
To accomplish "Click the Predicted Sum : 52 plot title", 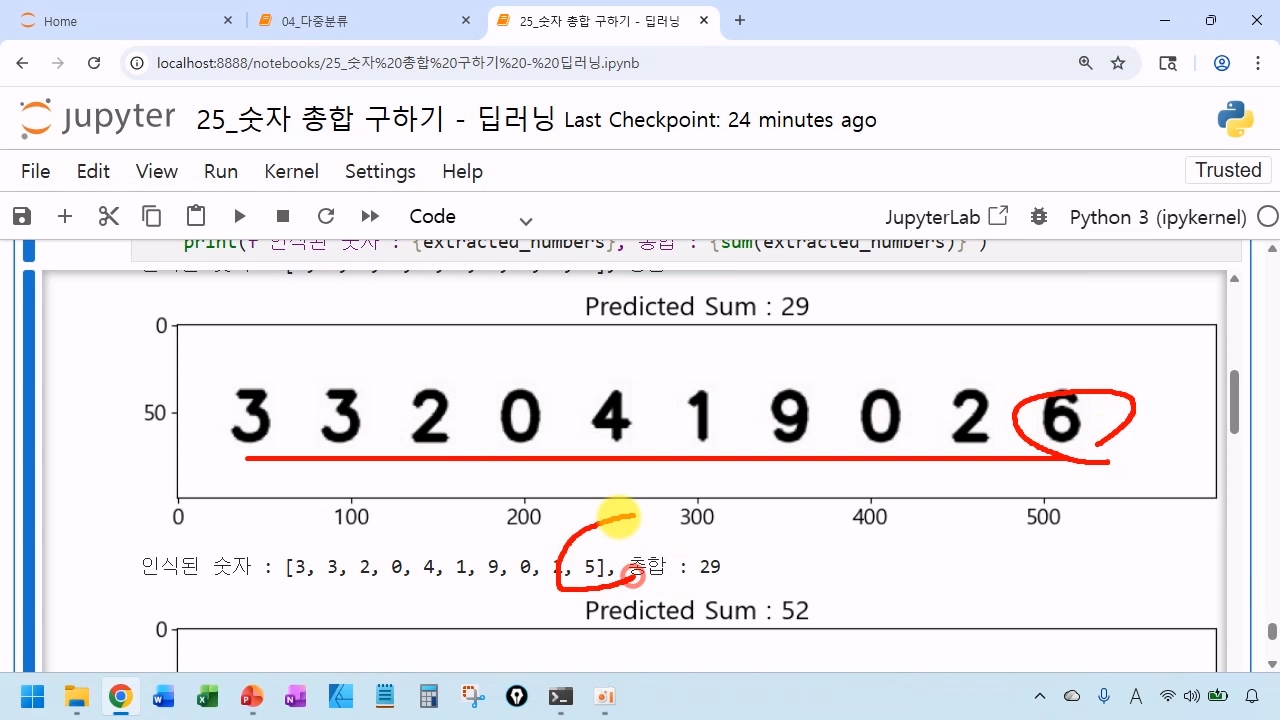I will pos(697,610).
